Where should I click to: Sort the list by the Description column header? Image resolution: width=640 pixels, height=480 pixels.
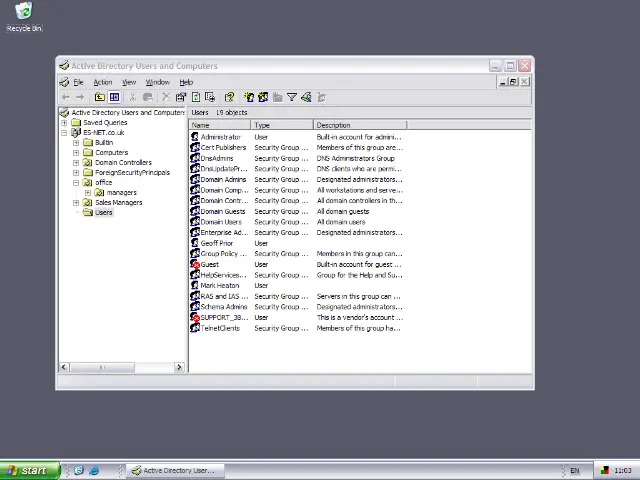tap(360, 125)
